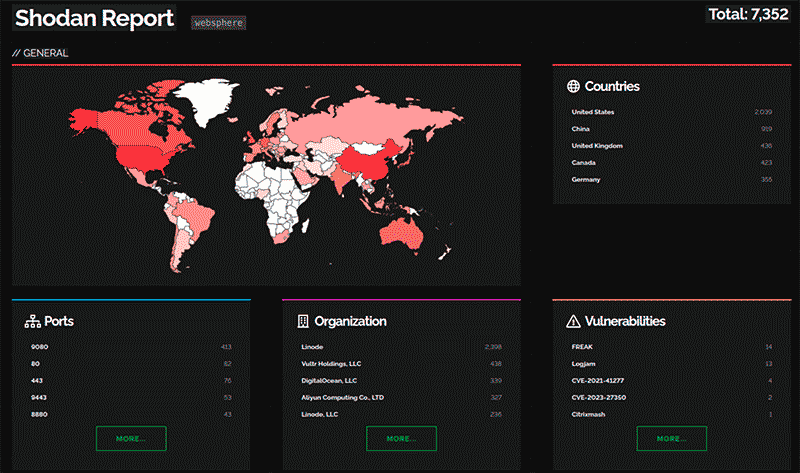Click the Shodan Report title

[x=94, y=18]
